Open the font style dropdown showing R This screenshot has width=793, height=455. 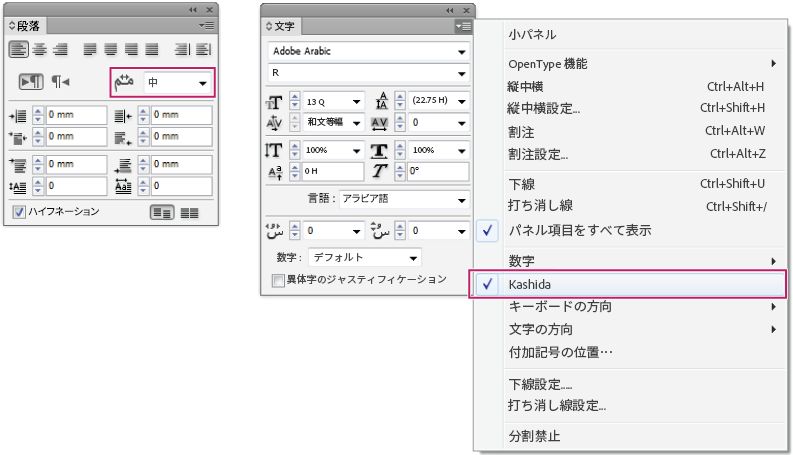369,73
